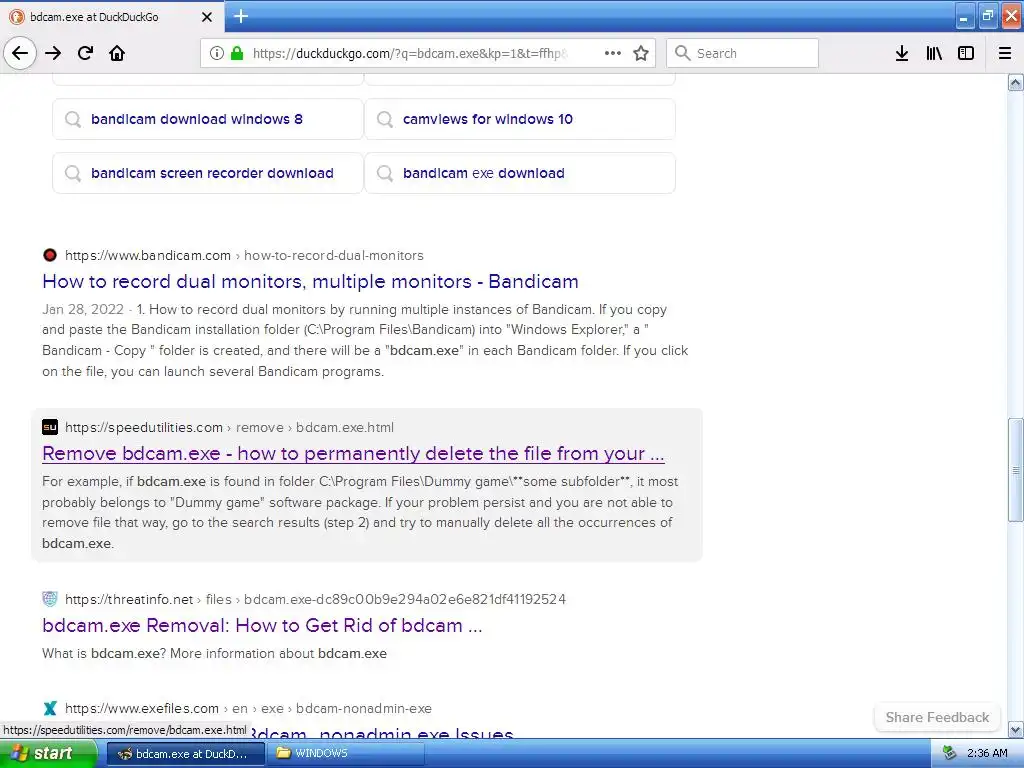Click magnifier icon beside bandicam screen recorder download

pyautogui.click(x=73, y=173)
